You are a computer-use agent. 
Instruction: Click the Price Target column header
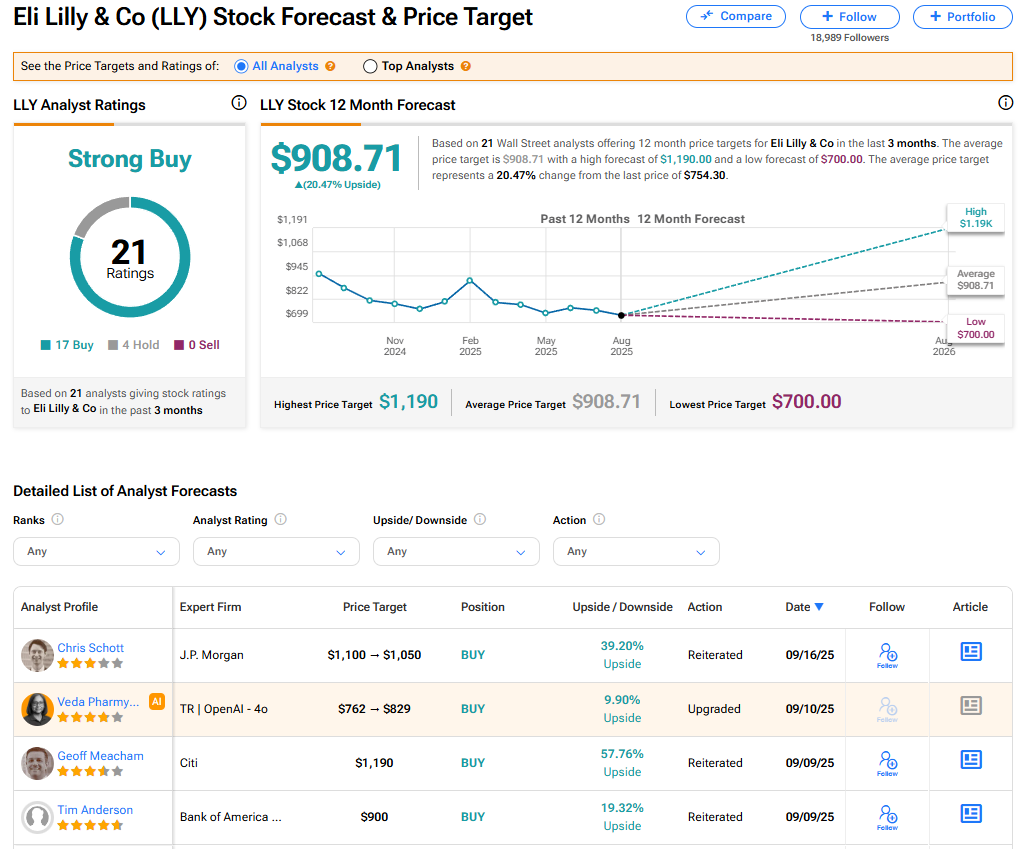[374, 607]
